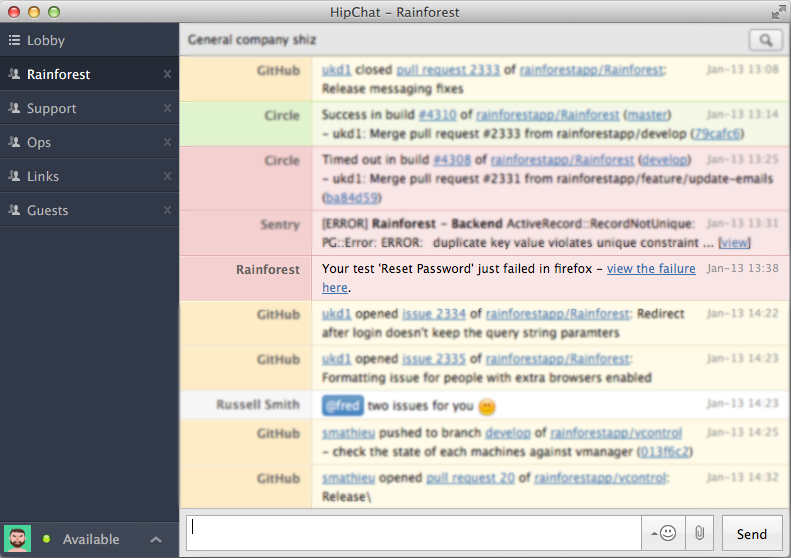Open the 'view the failure' link

point(651,268)
